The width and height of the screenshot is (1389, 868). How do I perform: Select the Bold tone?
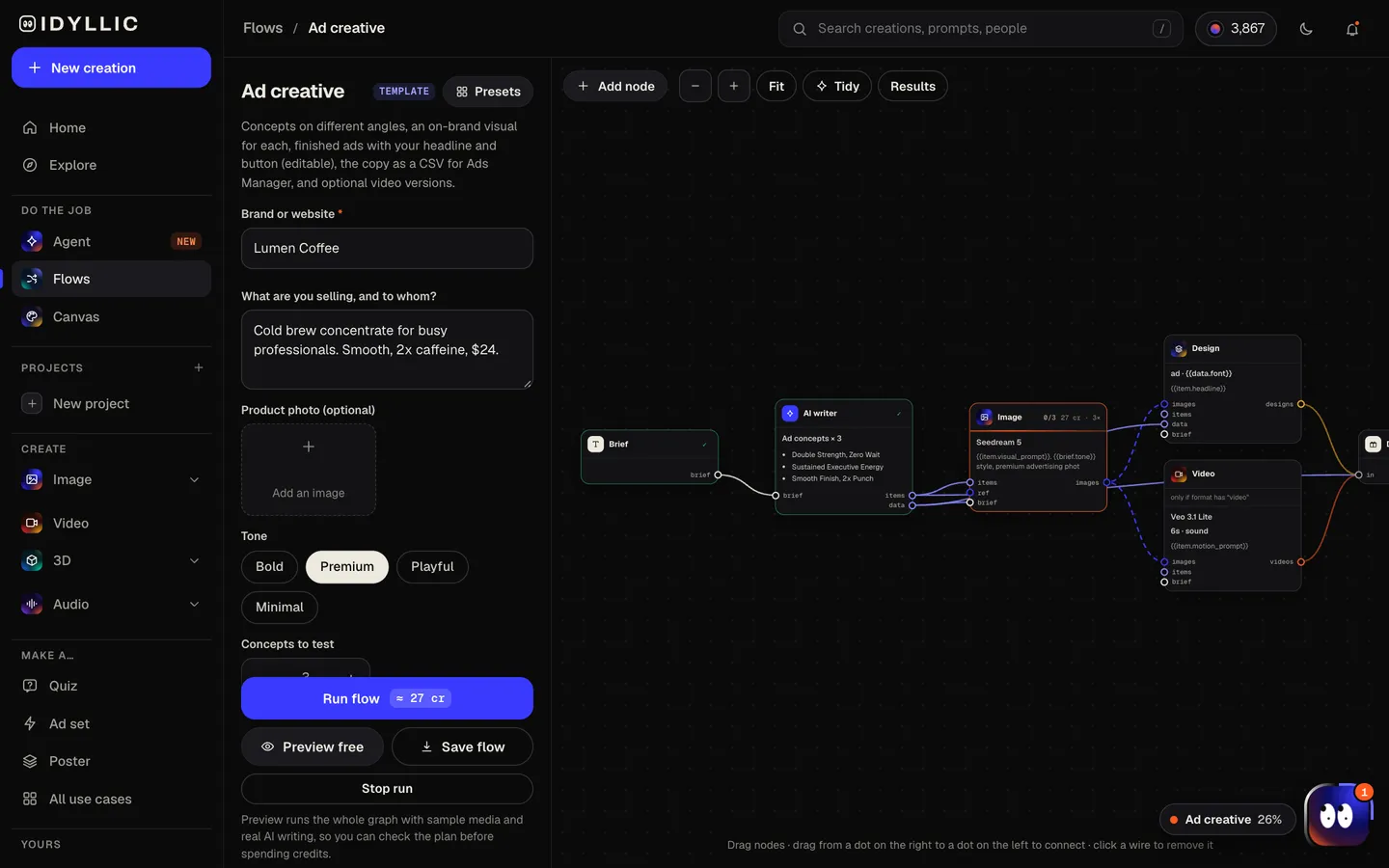tap(269, 567)
